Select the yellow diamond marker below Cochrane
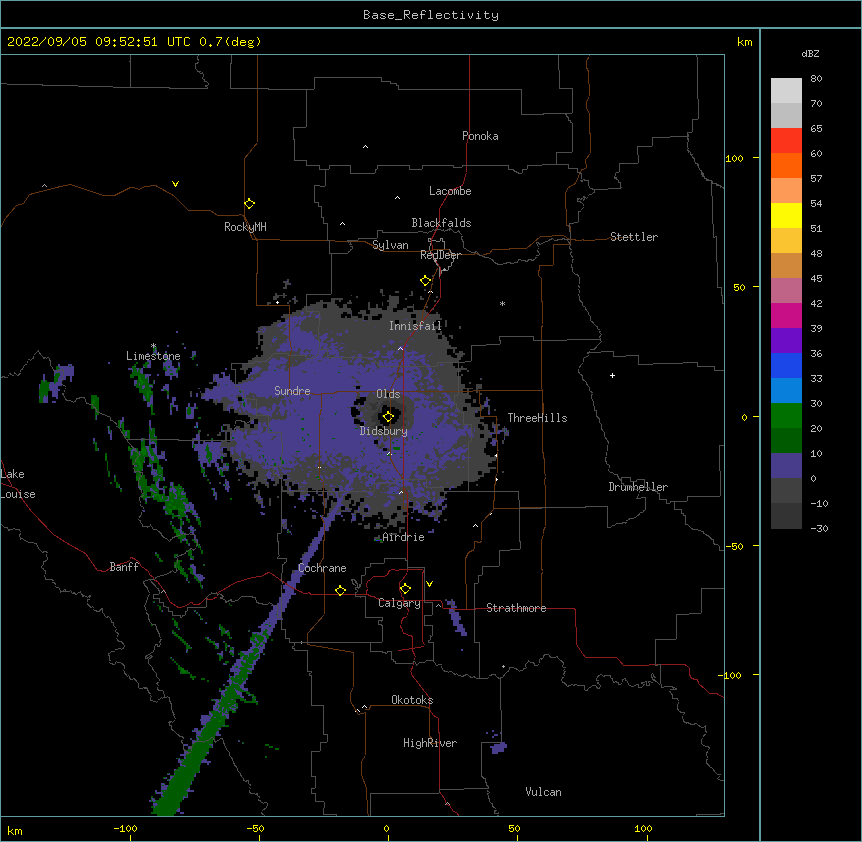 pos(340,590)
